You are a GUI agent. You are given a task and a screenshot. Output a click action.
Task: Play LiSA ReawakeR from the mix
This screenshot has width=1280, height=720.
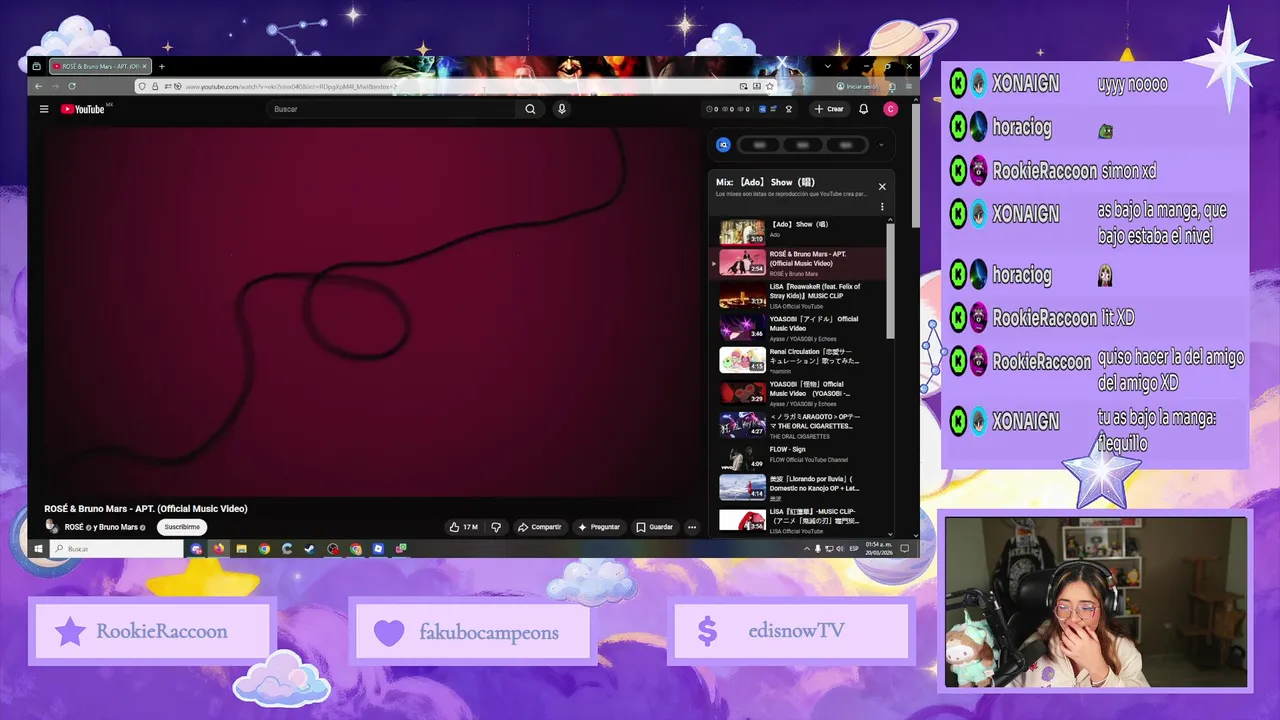click(x=798, y=296)
